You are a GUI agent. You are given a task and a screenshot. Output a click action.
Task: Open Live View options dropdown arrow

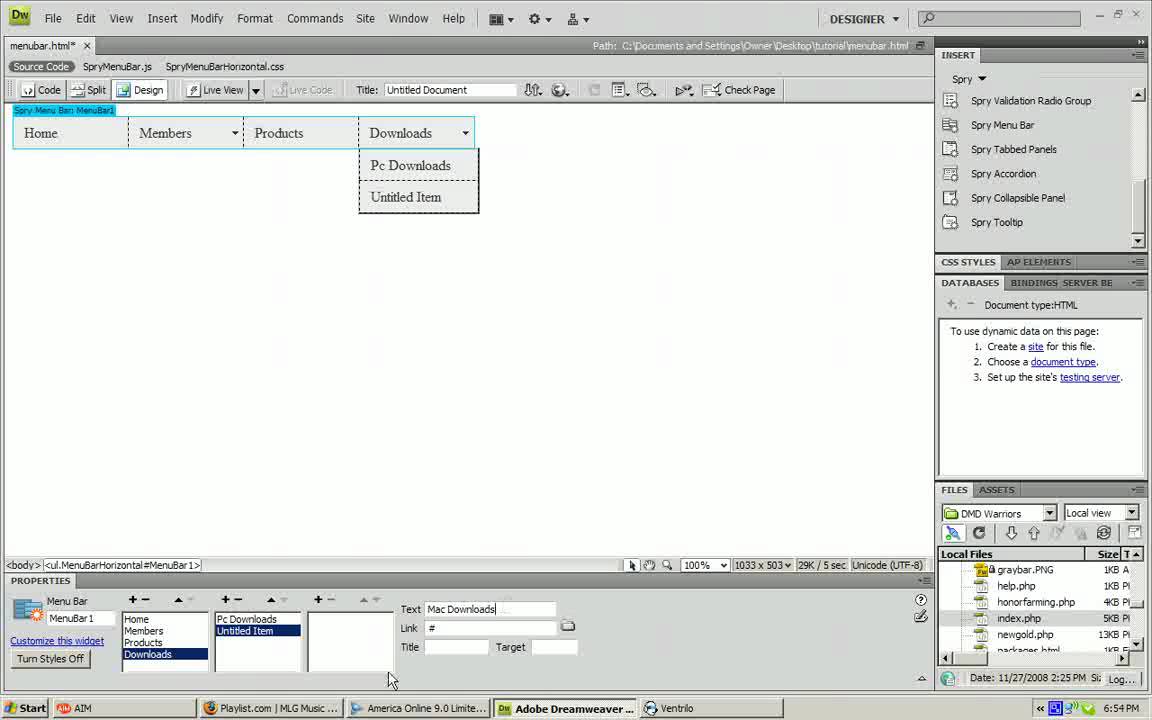click(x=256, y=90)
